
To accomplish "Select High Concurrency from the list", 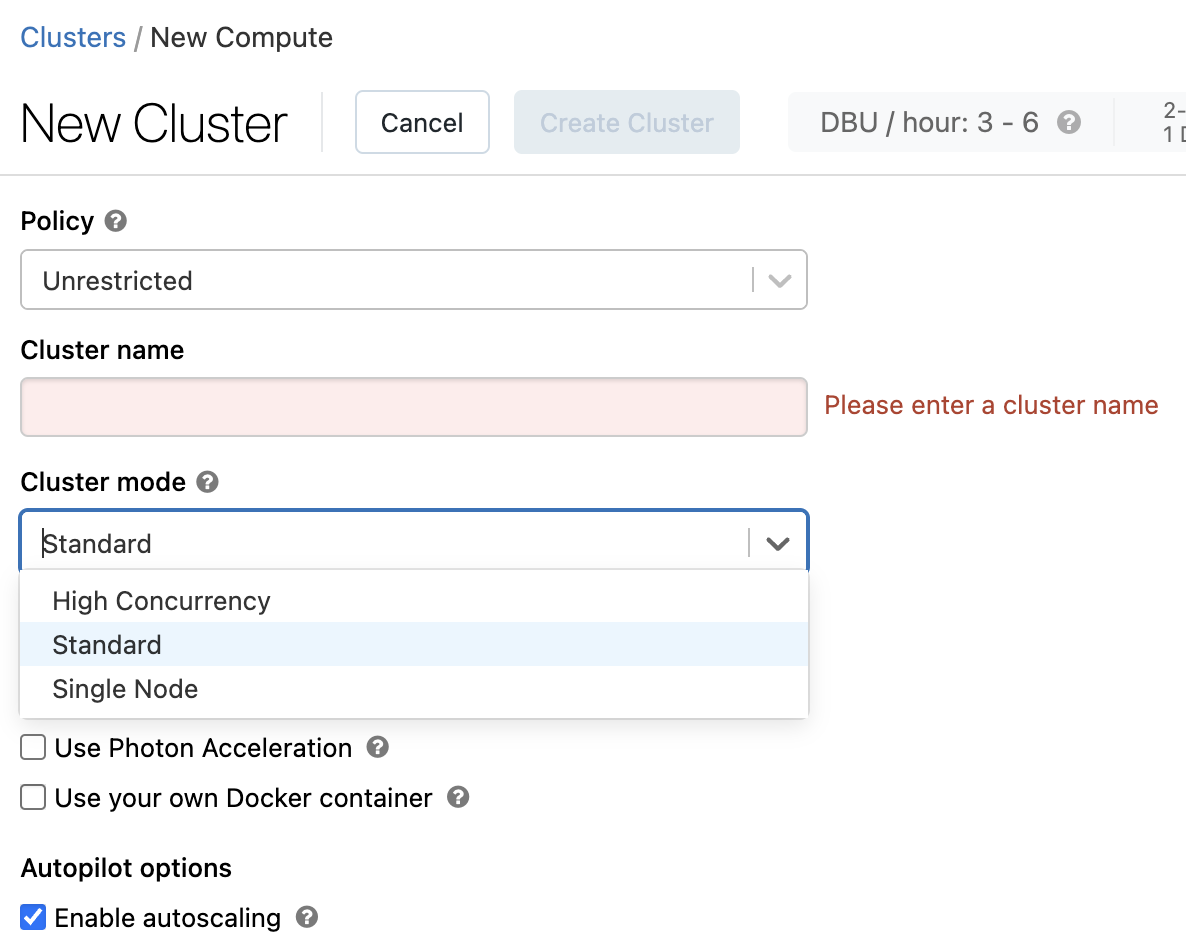I will (161, 601).
